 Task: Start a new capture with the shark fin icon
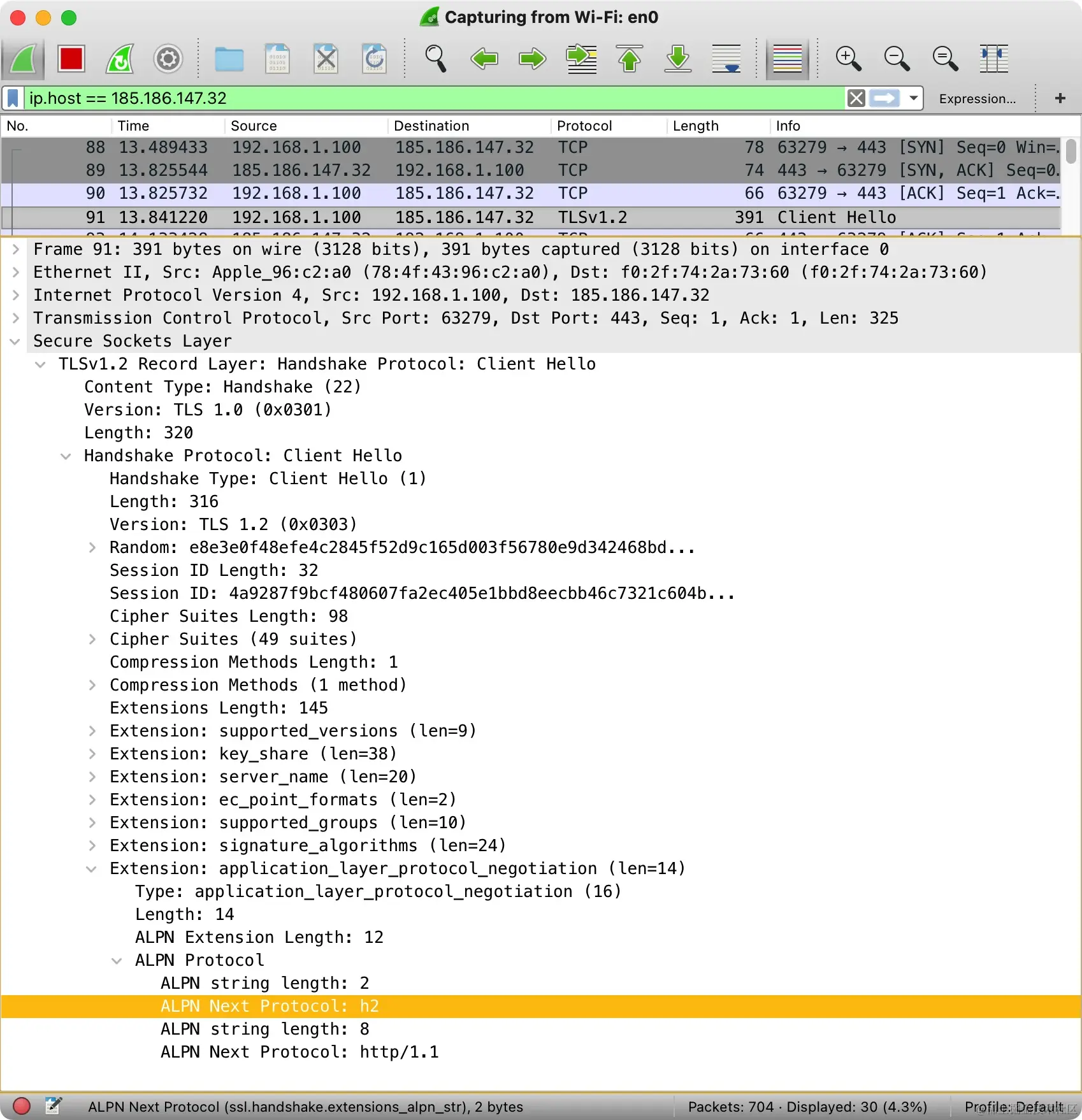(23, 59)
